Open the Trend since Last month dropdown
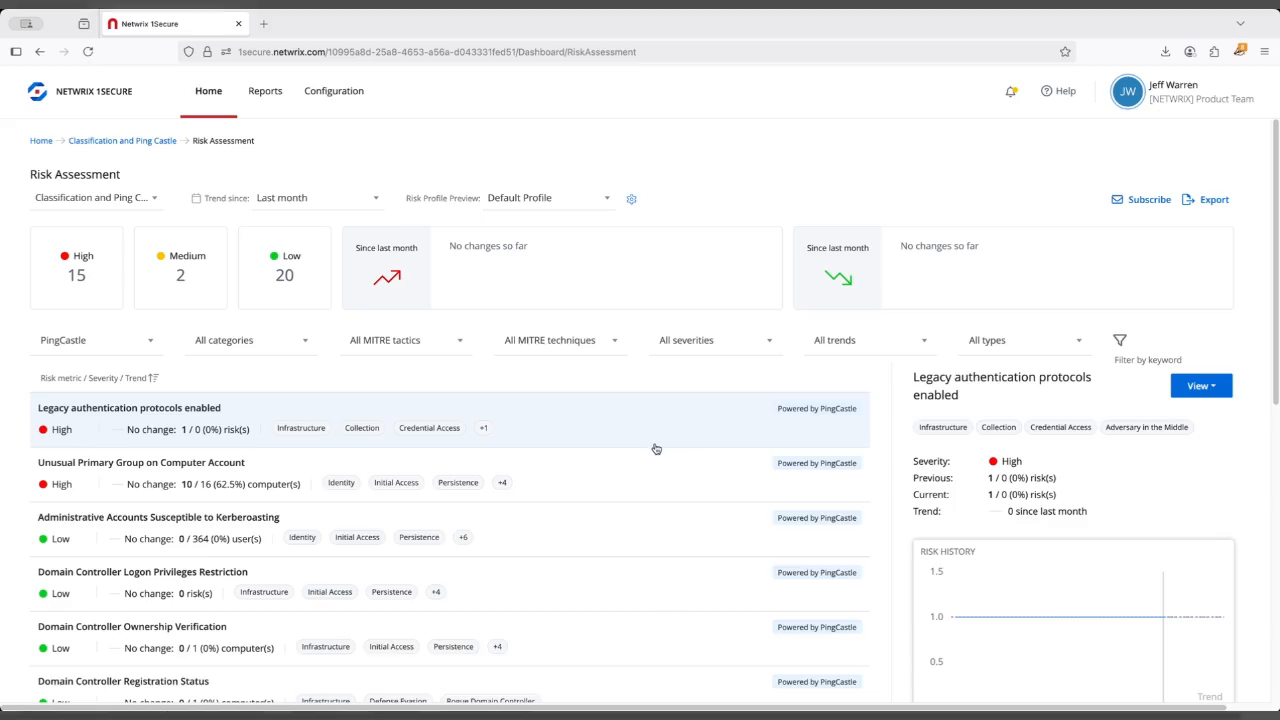 pos(317,198)
